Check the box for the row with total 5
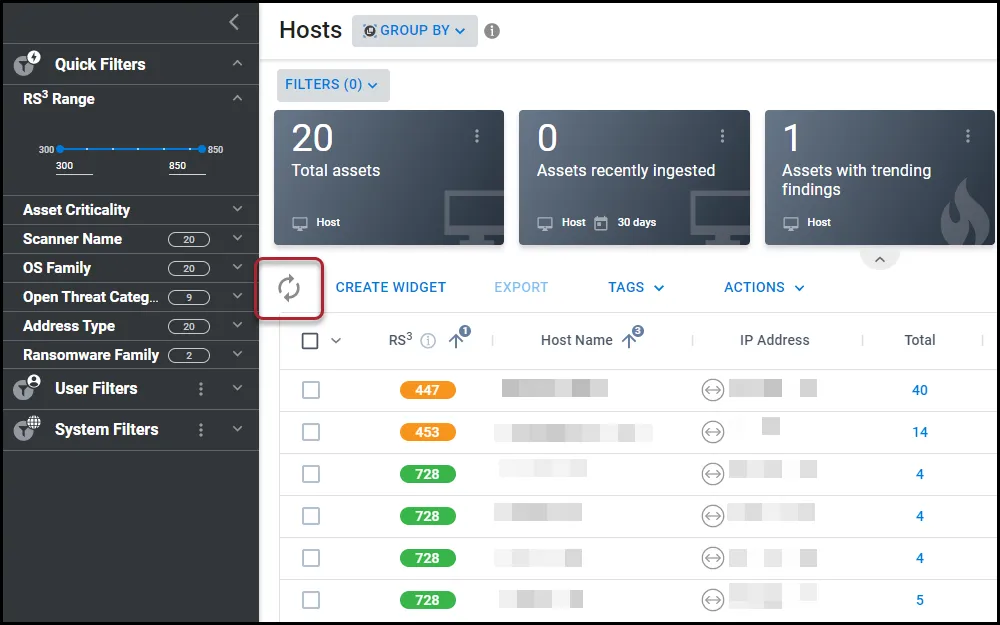 (x=311, y=600)
